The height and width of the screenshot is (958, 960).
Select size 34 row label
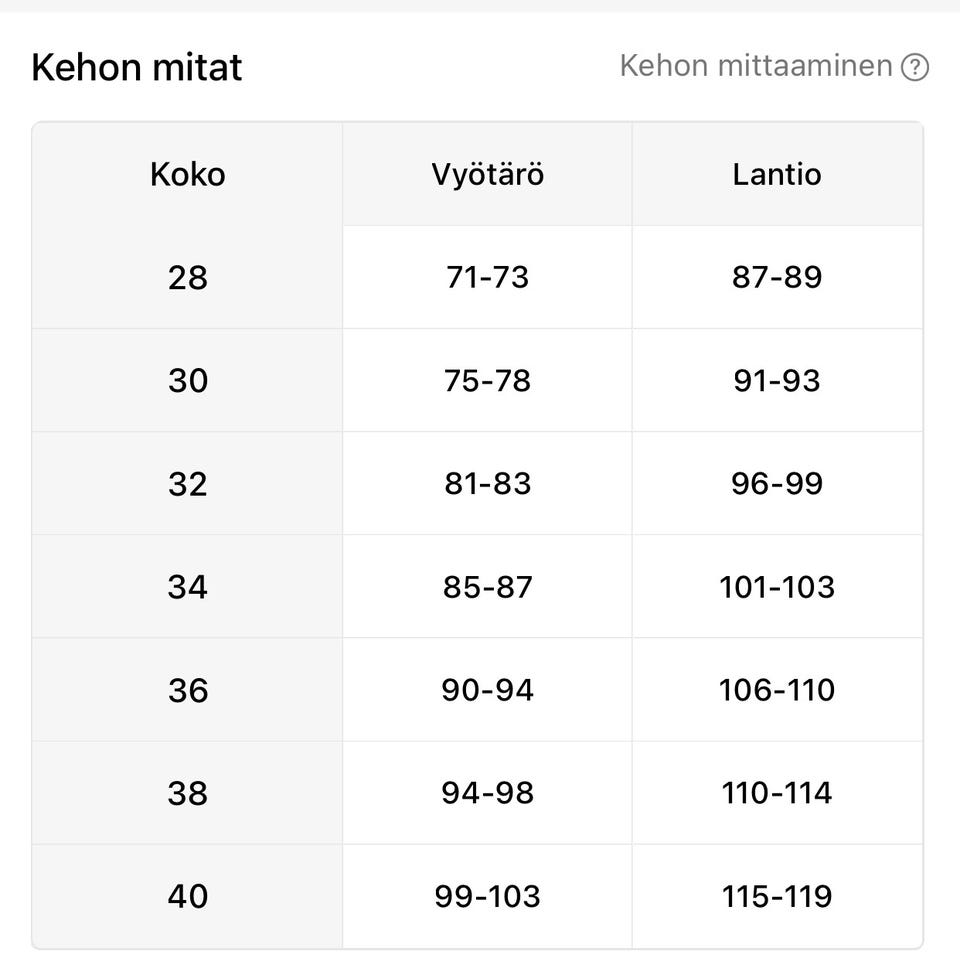pyautogui.click(x=188, y=587)
